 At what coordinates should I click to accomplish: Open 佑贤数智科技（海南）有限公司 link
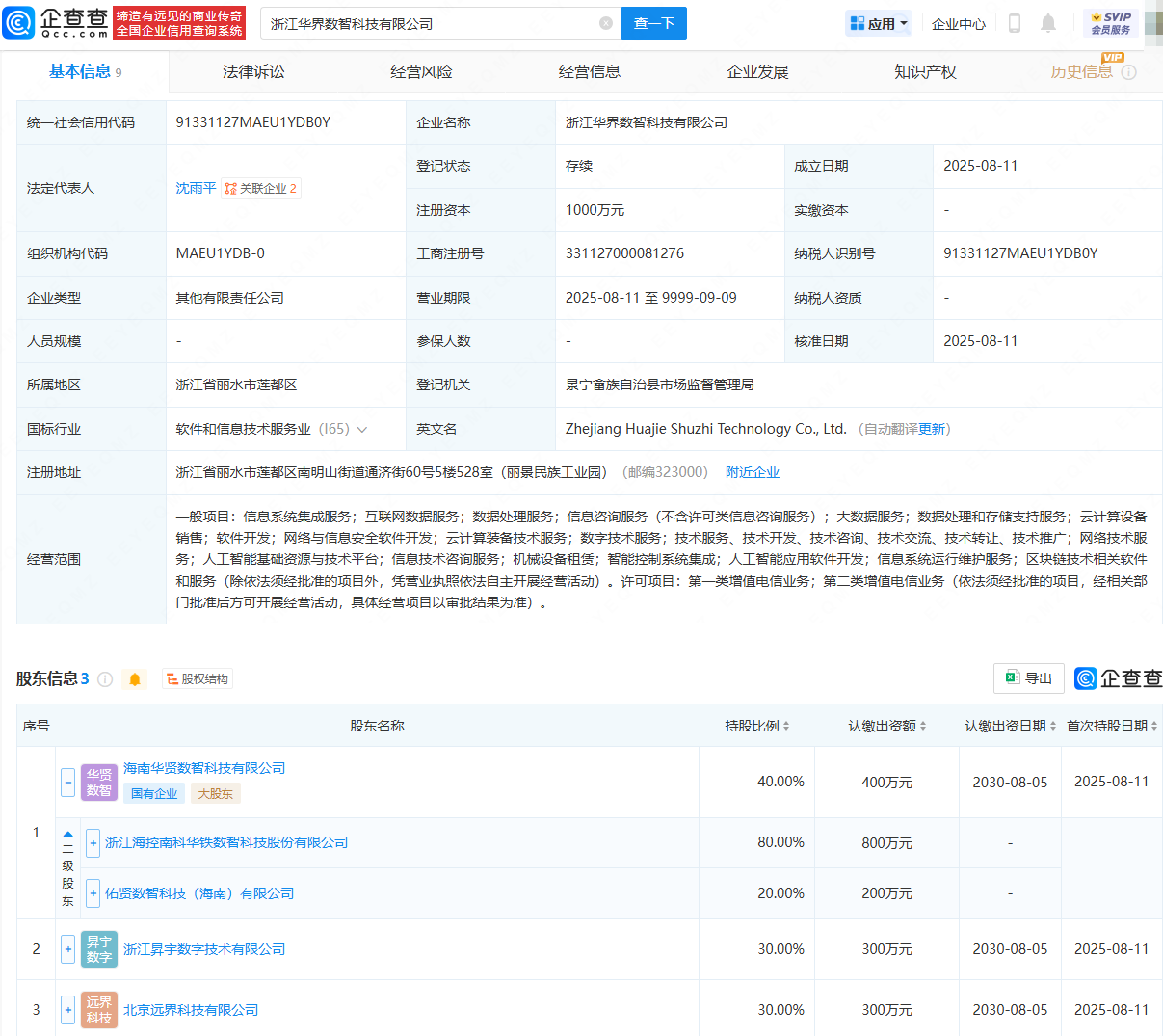199,893
